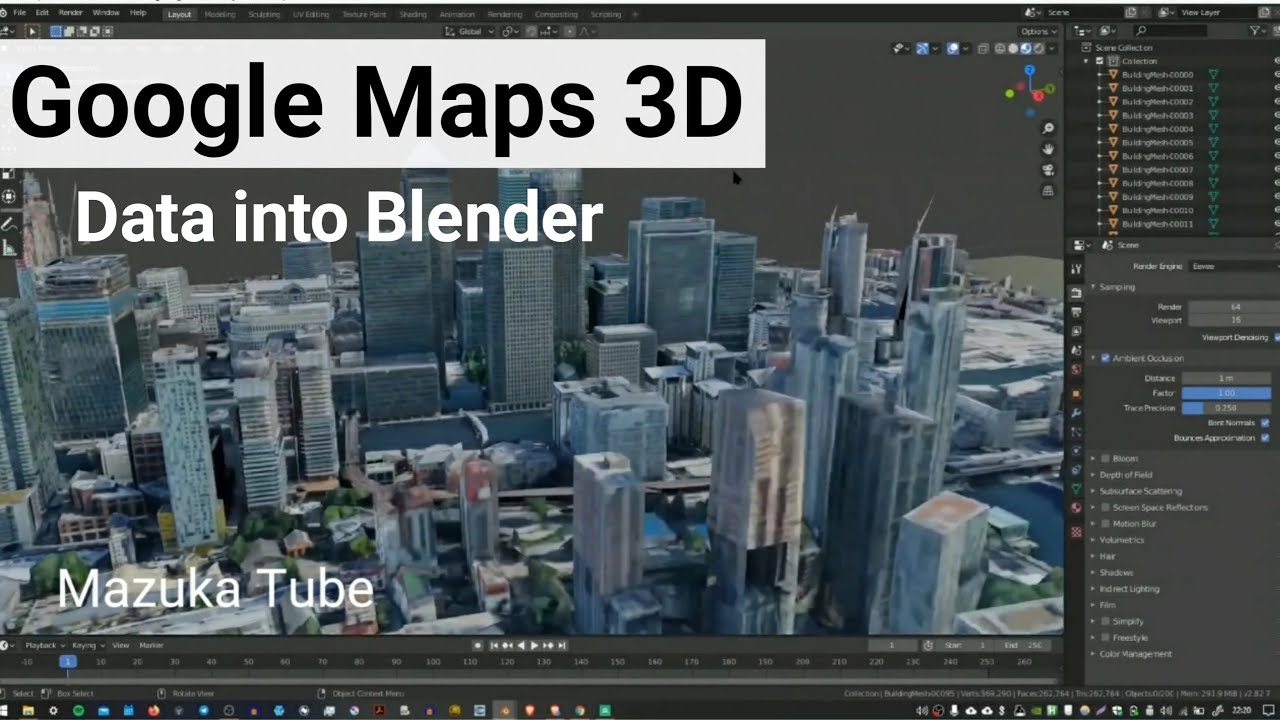Open the Texture properties checker tab
This screenshot has width=1280, height=720.
[1076, 532]
